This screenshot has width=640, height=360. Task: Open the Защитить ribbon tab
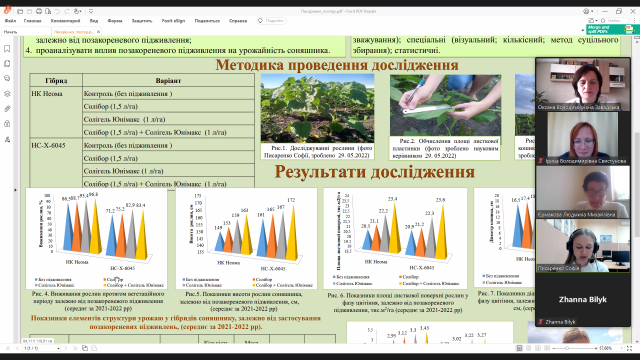[x=142, y=21]
